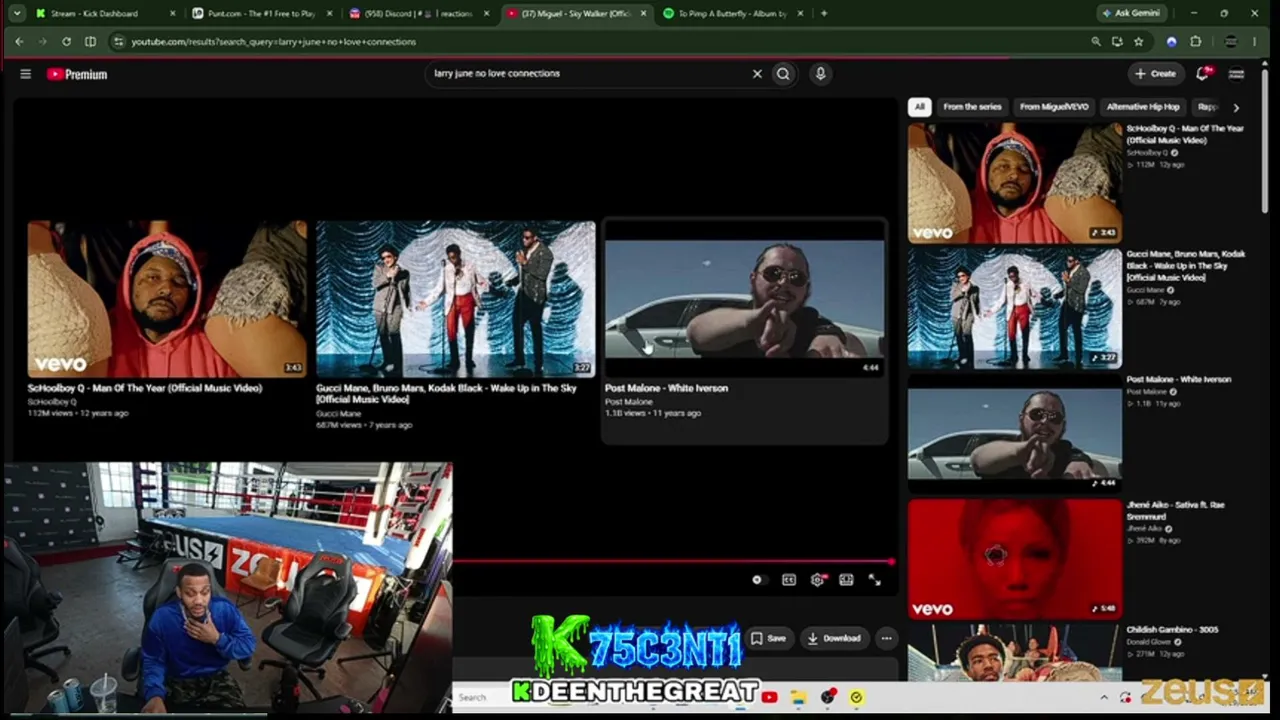Viewport: 1280px width, 720px height.
Task: Download the video
Action: (x=834, y=638)
